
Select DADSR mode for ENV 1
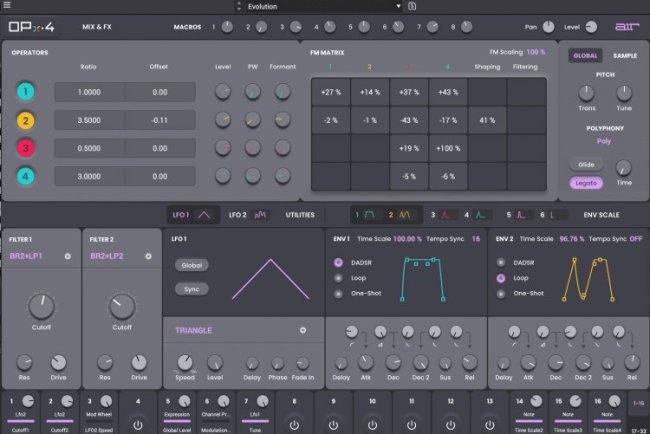[x=338, y=262]
